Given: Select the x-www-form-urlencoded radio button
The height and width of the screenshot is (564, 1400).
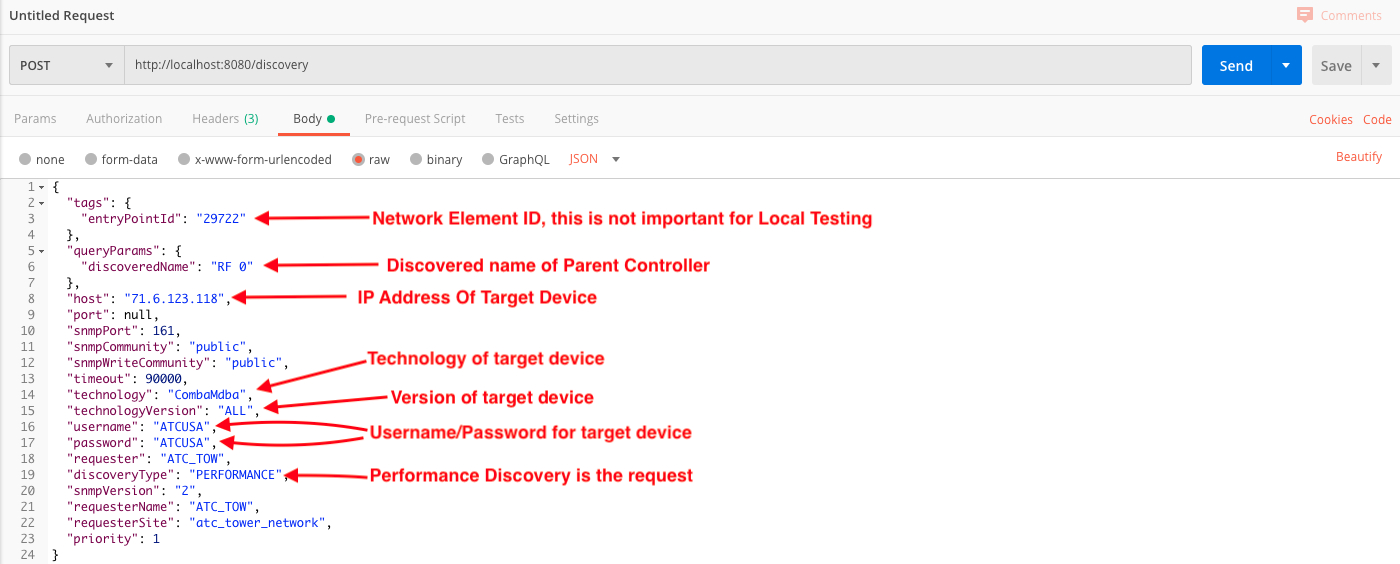Looking at the screenshot, I should click(184, 160).
